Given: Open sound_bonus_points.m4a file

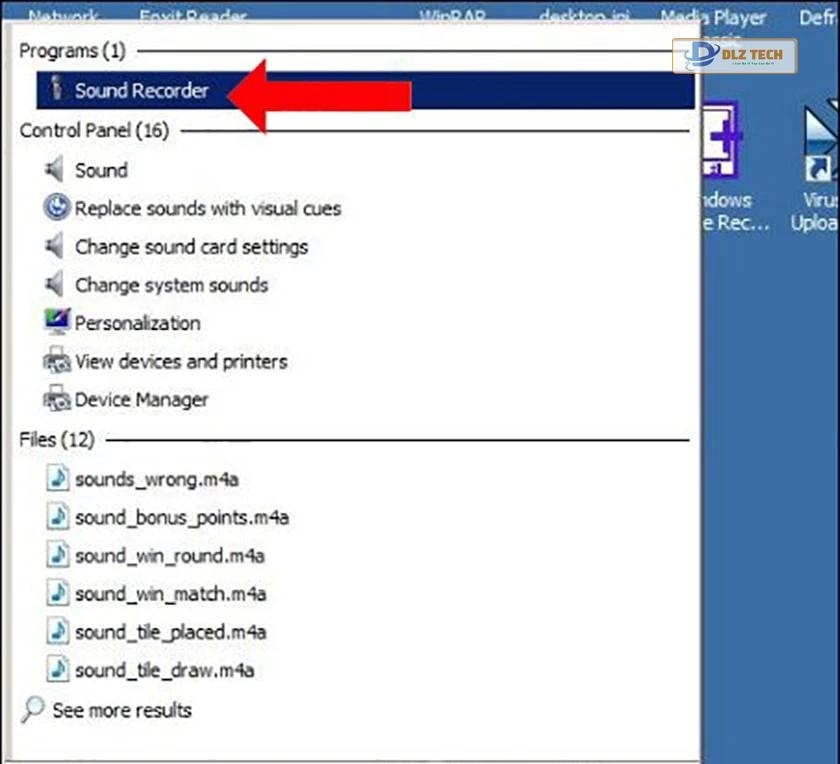Looking at the screenshot, I should coord(182,518).
